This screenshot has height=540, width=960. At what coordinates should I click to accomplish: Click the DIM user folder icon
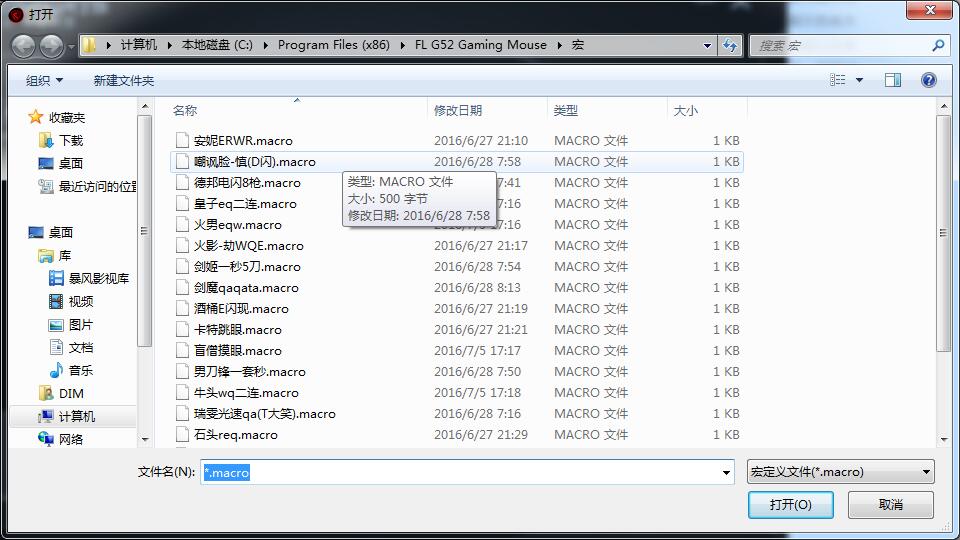tap(46, 393)
